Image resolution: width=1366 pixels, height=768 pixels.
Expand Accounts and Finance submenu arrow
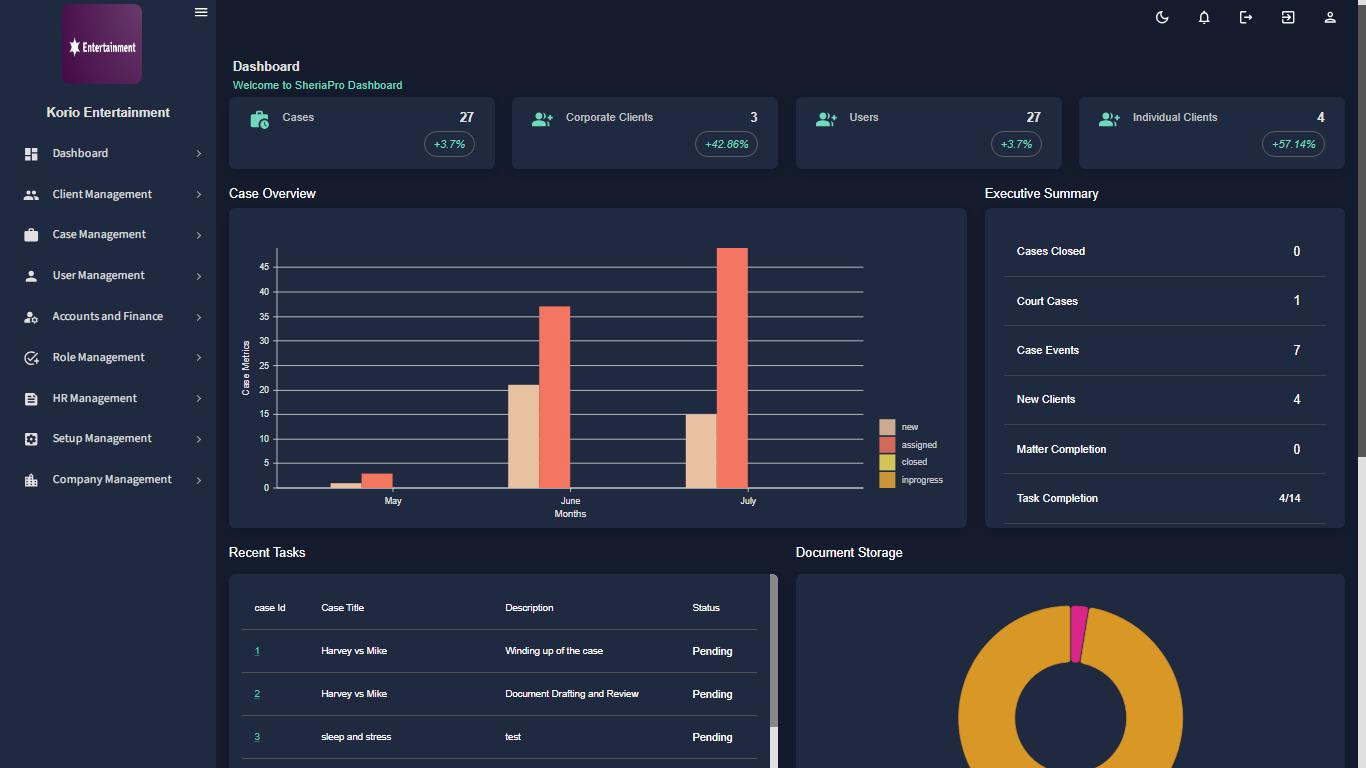[x=199, y=317]
